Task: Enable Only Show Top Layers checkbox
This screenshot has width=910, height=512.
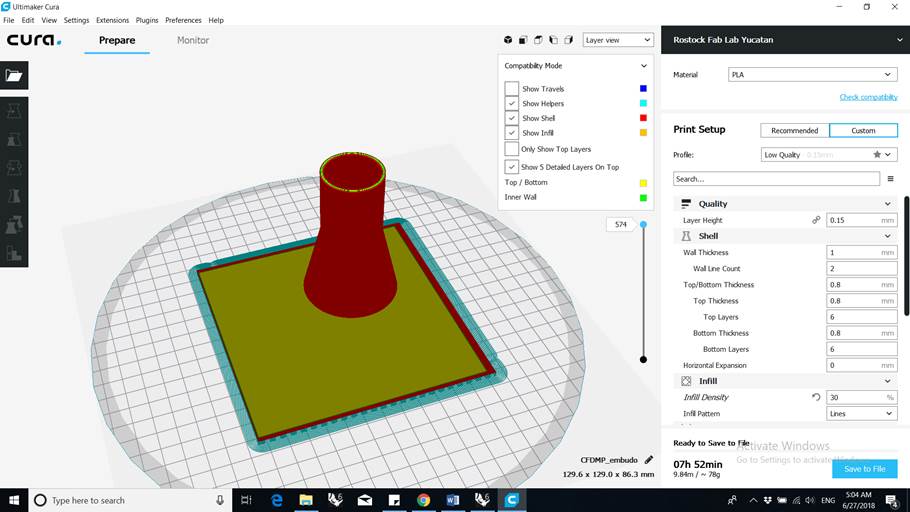Action: tap(511, 149)
